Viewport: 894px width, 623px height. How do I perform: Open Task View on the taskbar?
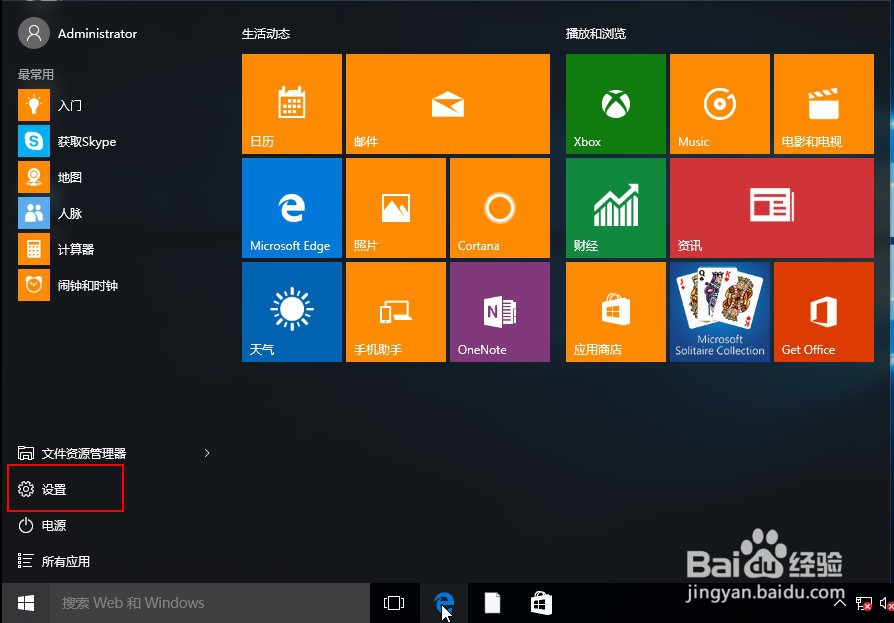(394, 602)
